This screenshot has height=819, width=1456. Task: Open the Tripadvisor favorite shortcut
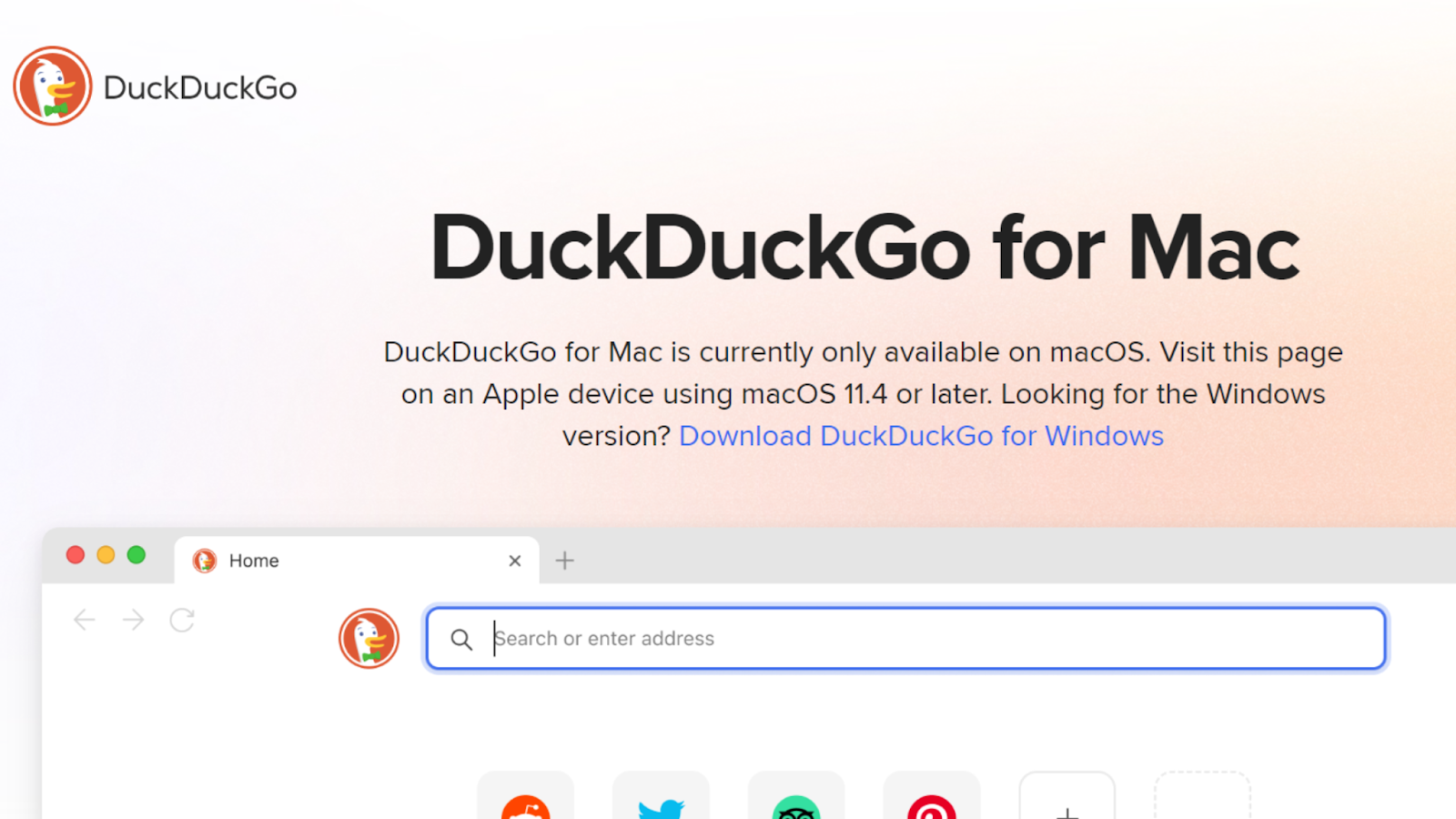point(796,795)
